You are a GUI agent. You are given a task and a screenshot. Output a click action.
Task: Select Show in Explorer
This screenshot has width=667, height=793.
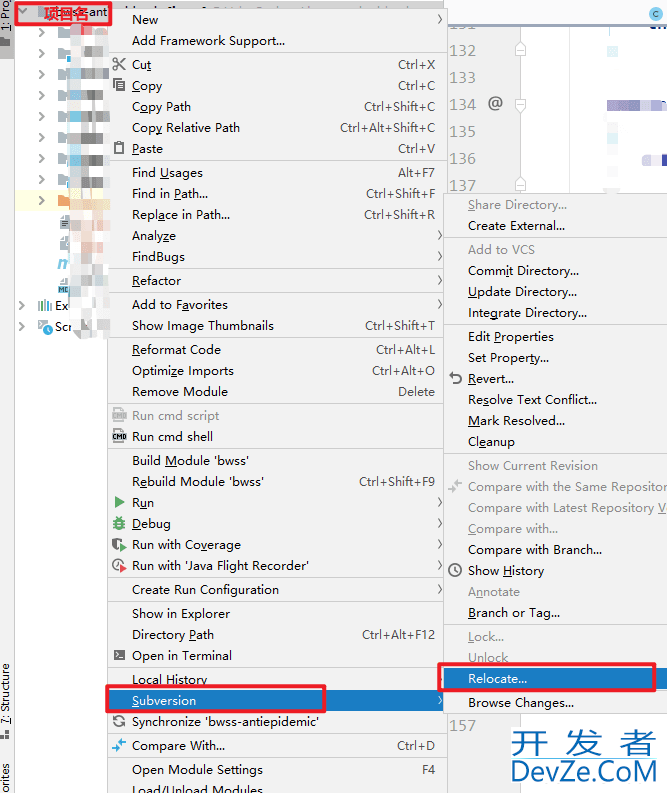277,613
